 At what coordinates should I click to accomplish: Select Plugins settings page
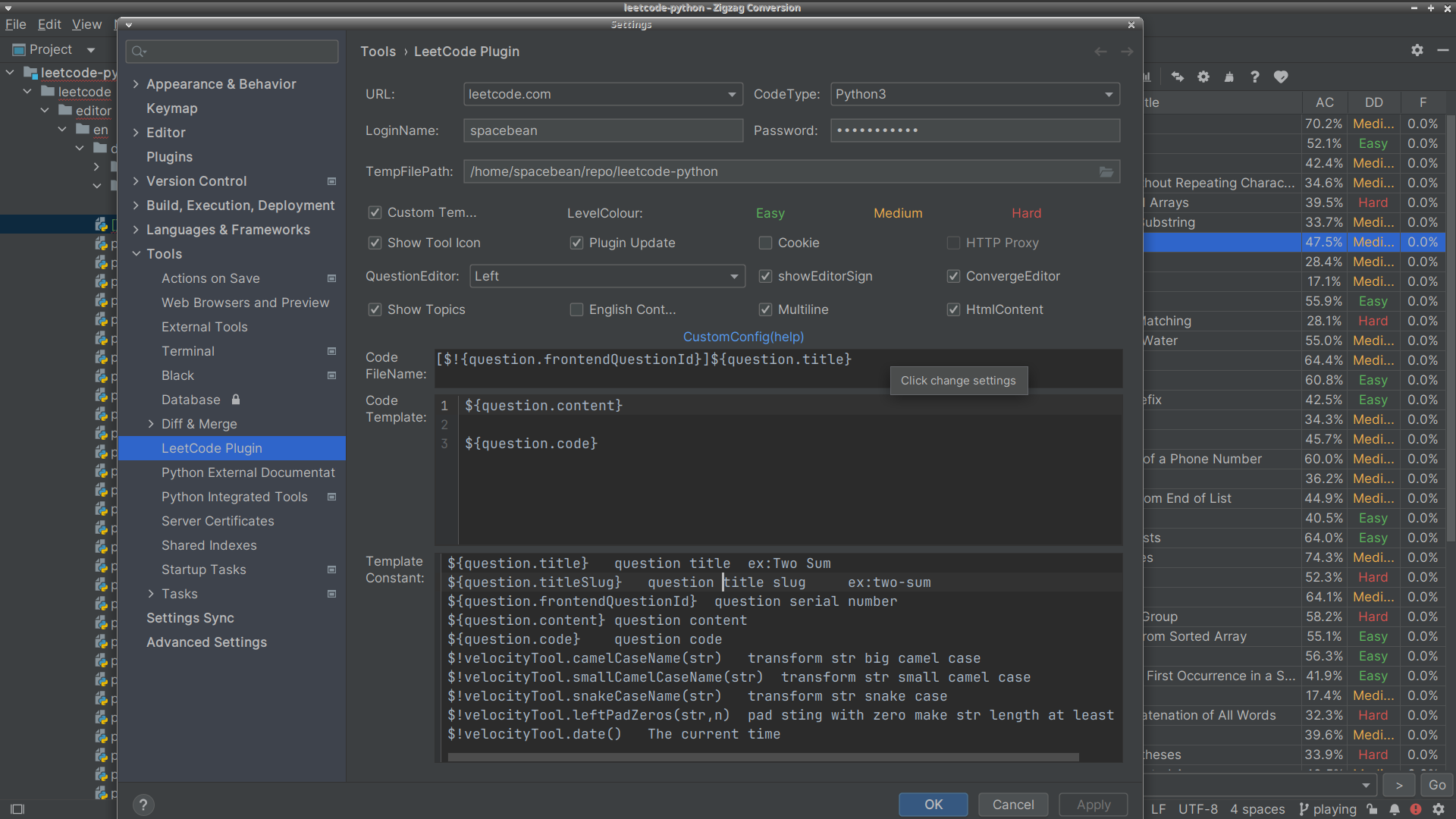pyautogui.click(x=169, y=157)
